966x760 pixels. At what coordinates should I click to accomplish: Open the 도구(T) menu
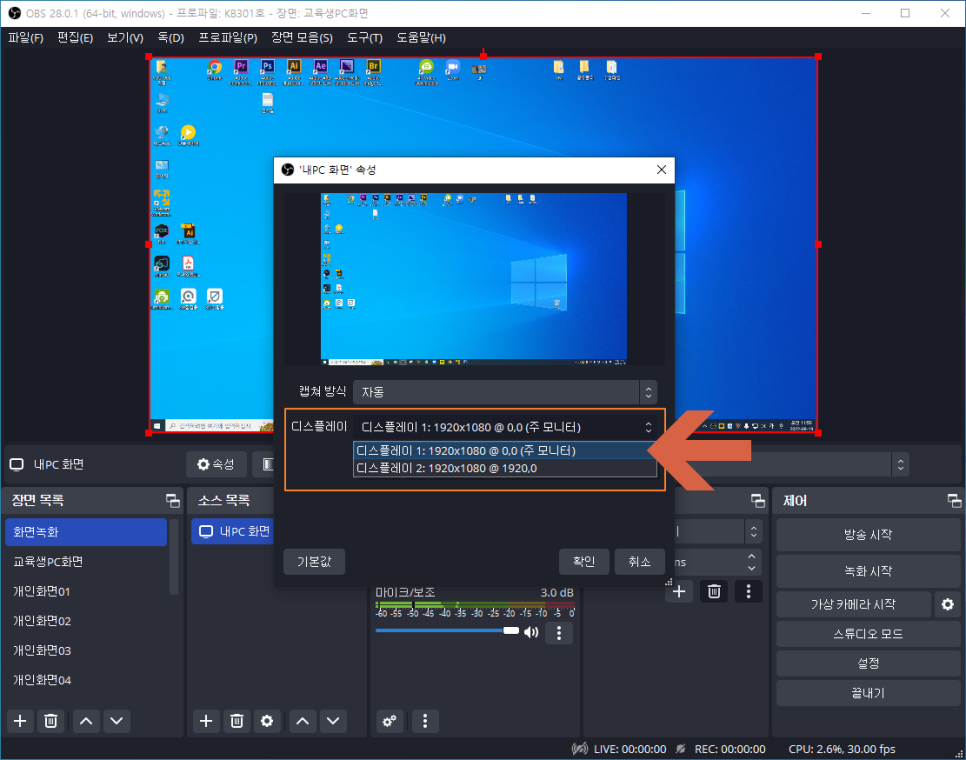[365, 38]
